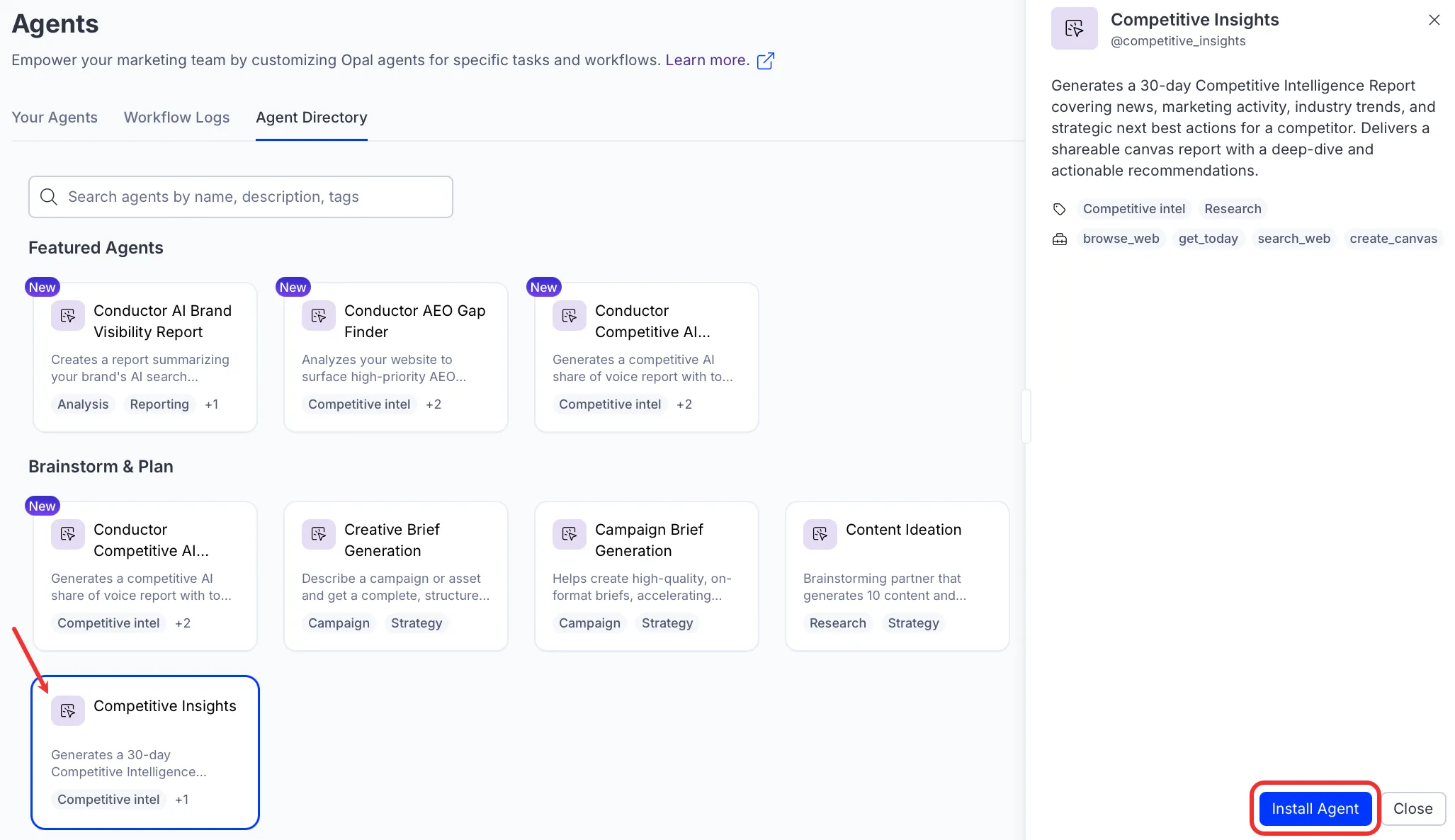Click the Close button in the details panel
This screenshot has width=1455, height=840.
pos(1413,809)
